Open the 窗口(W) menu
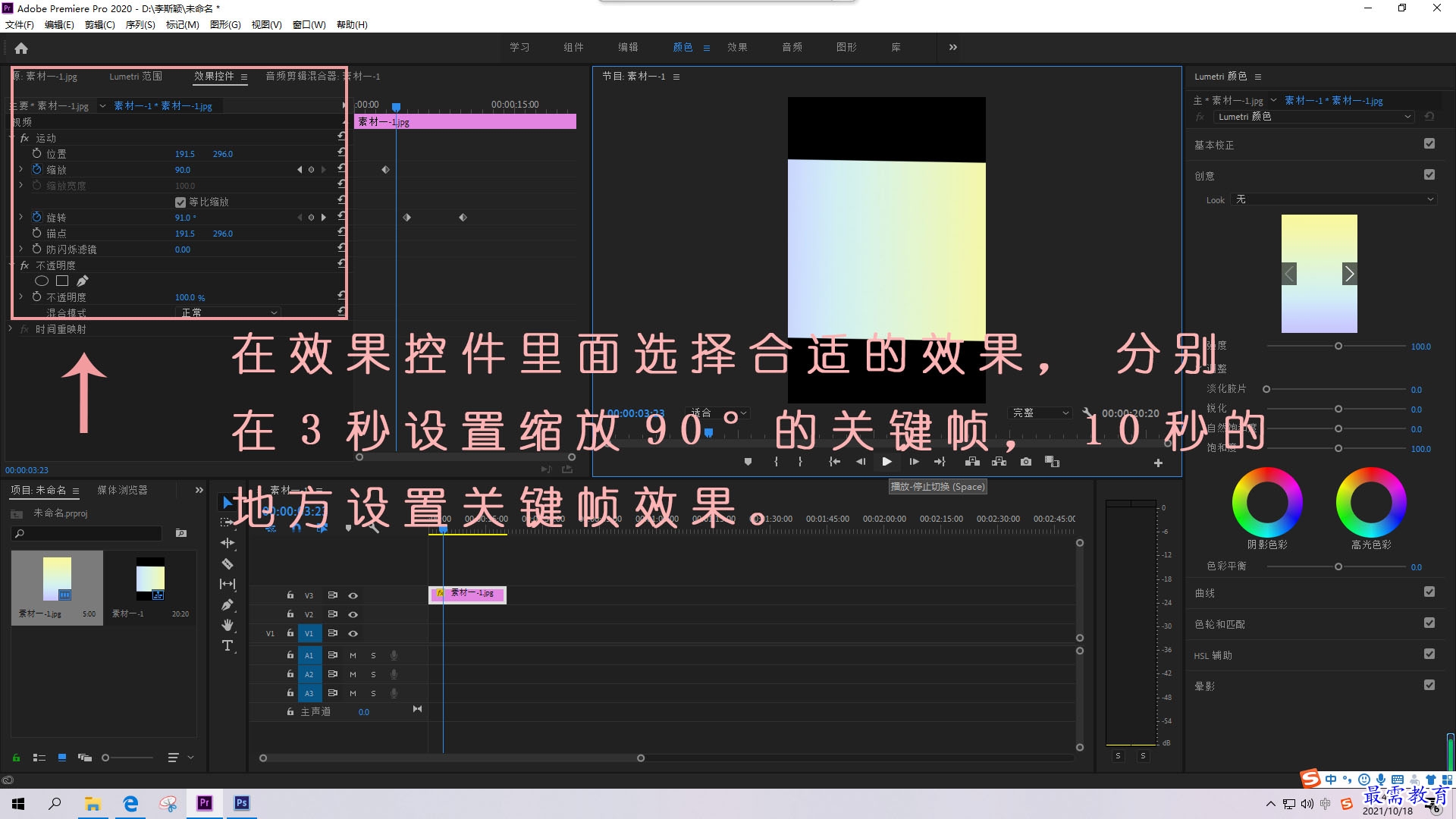 tap(309, 25)
